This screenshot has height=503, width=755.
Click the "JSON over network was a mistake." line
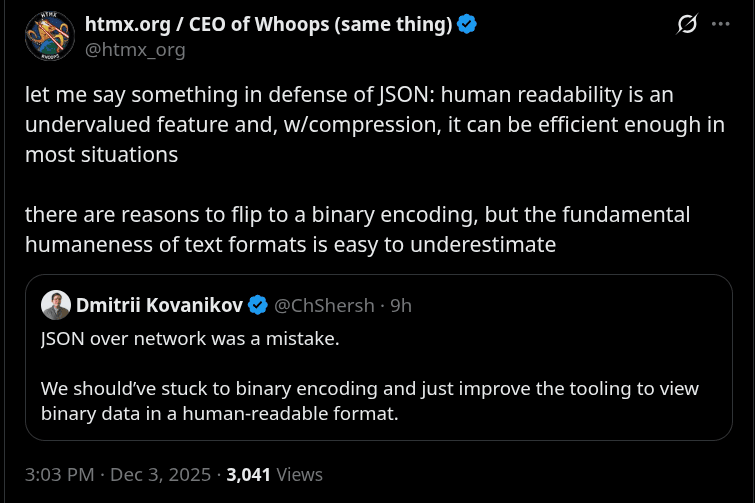190,338
